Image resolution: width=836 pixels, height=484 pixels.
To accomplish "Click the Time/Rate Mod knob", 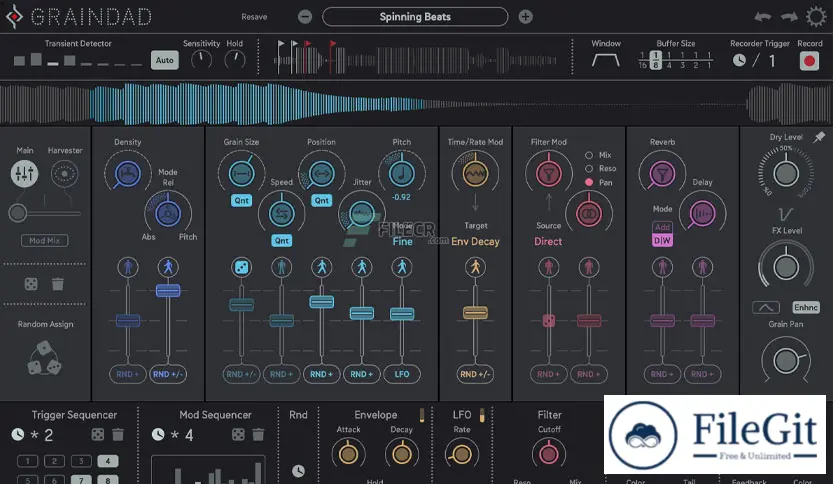I will (x=475, y=173).
